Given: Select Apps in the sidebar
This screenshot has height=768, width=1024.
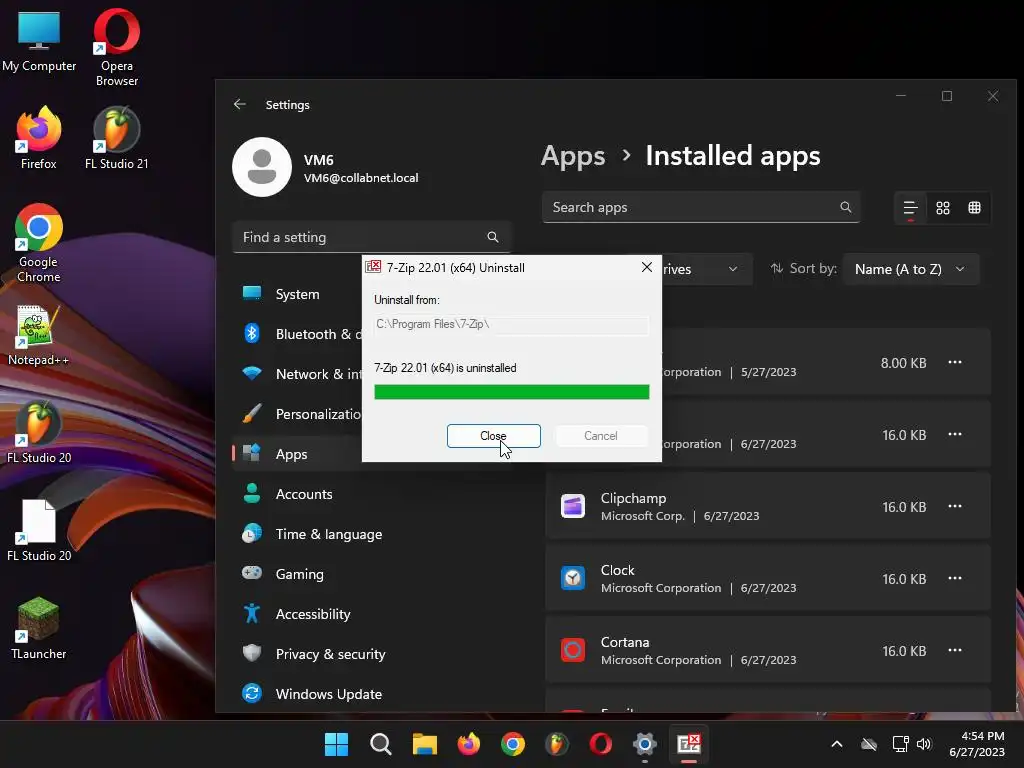Looking at the screenshot, I should (x=297, y=454).
